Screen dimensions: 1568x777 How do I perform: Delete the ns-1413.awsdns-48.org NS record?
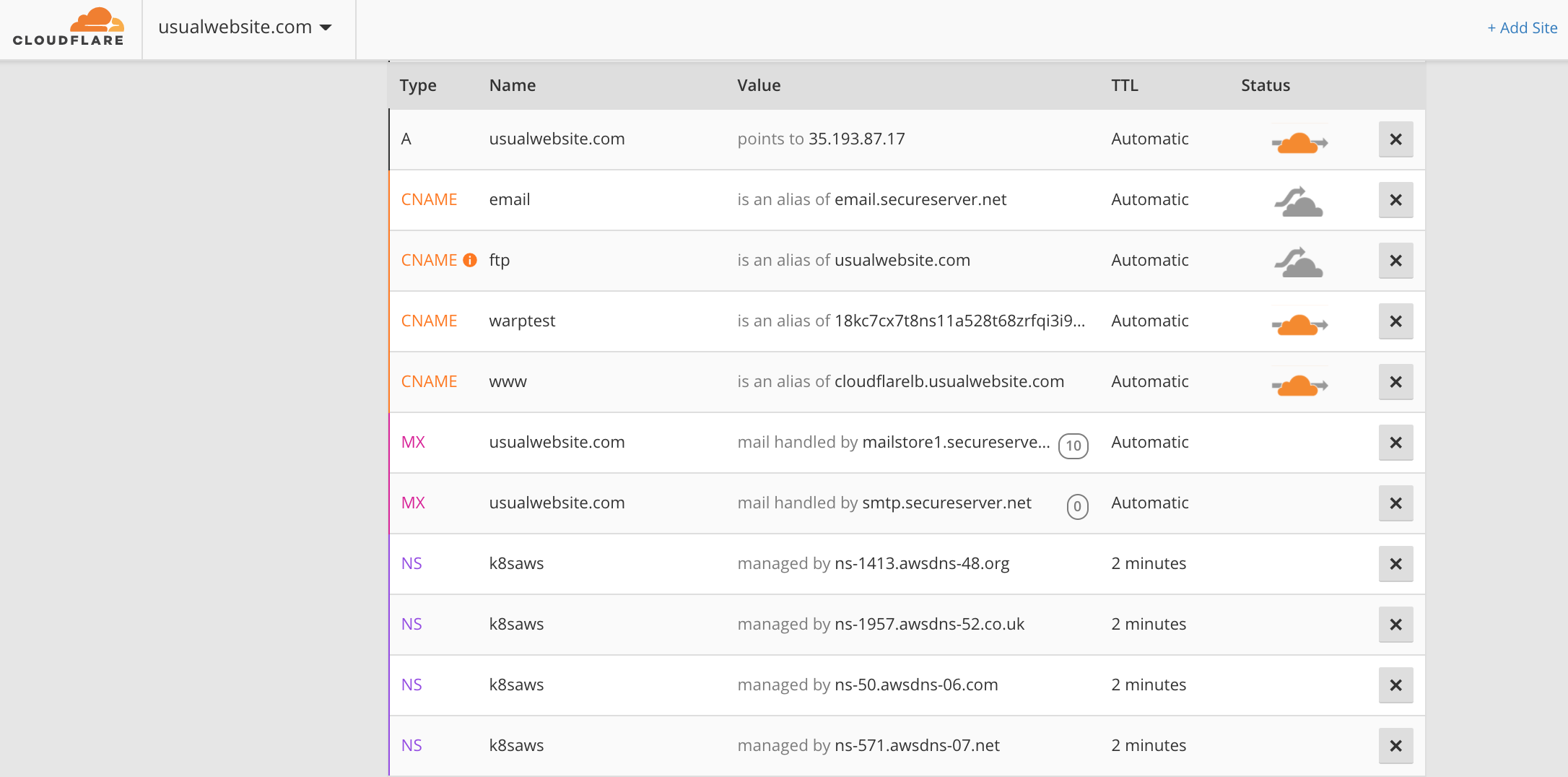pyautogui.click(x=1395, y=564)
